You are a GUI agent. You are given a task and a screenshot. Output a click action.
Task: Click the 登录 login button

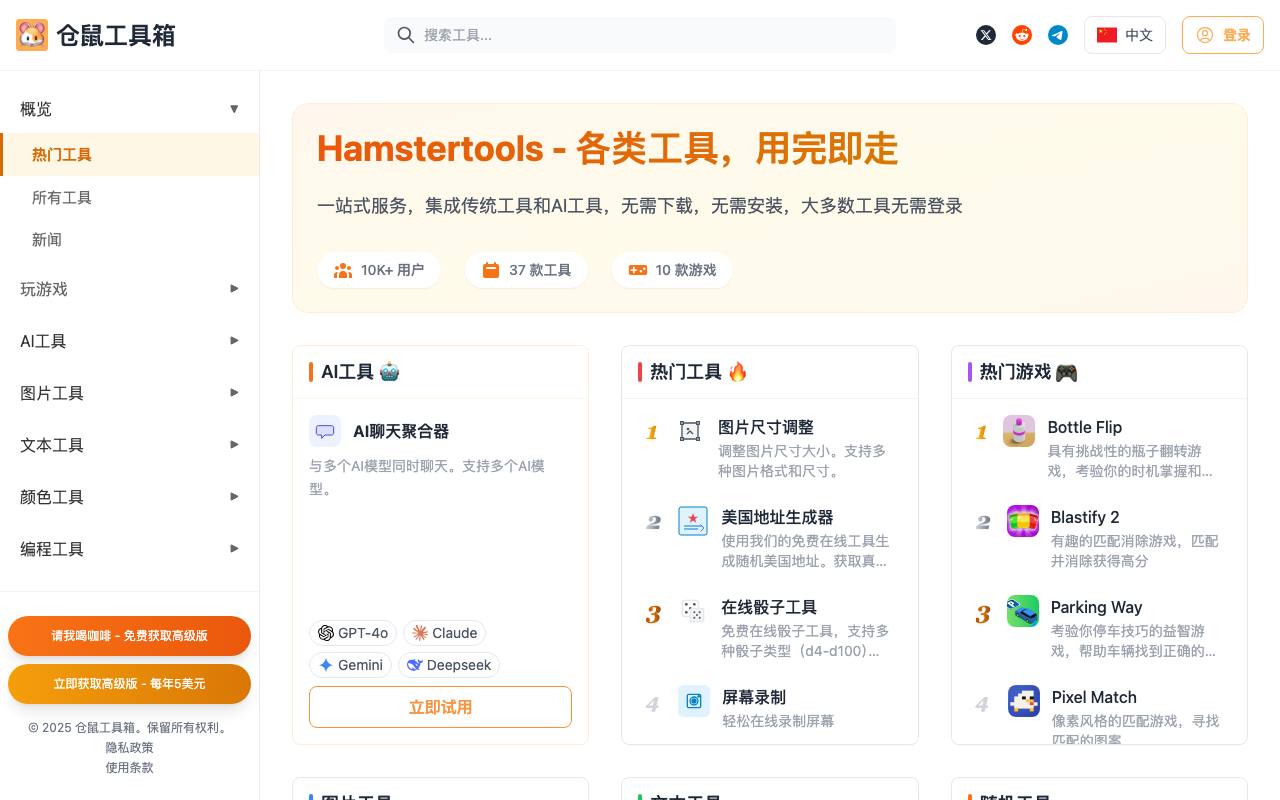tap(1223, 35)
